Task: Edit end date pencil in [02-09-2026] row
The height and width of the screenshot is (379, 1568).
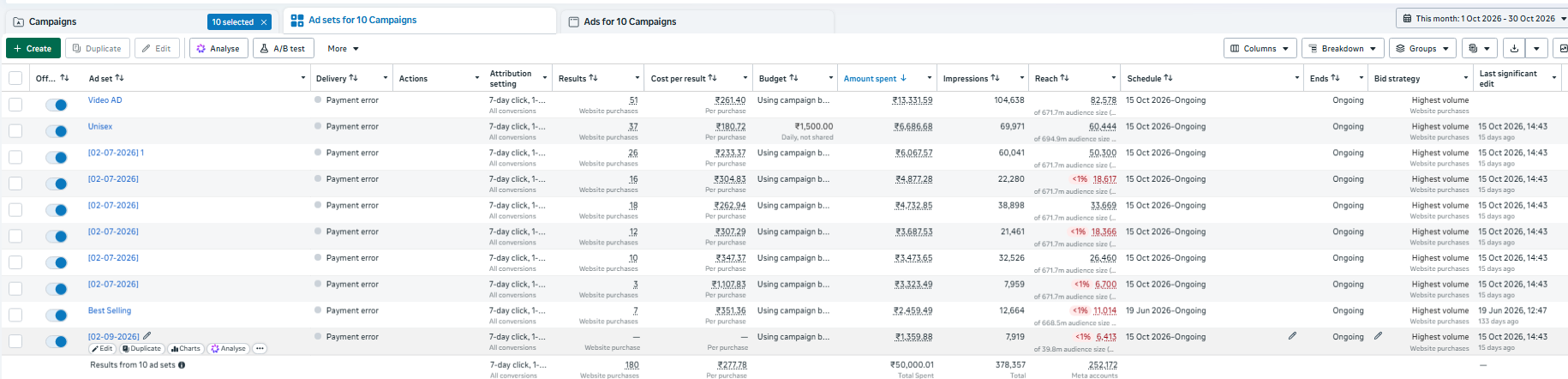Action: [x=1378, y=336]
